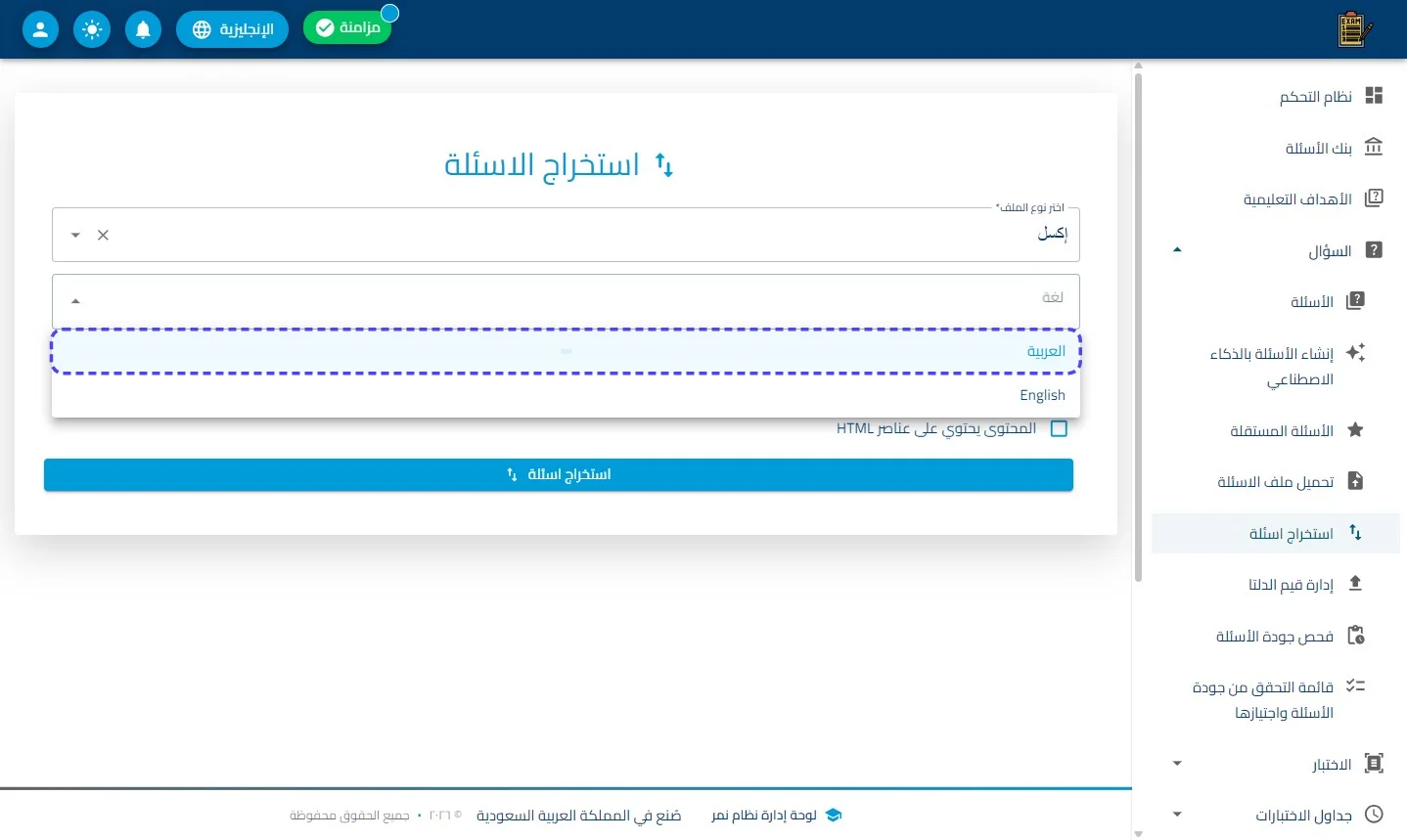Choose English language option
Screen dimensions: 1407x840
[566, 395]
